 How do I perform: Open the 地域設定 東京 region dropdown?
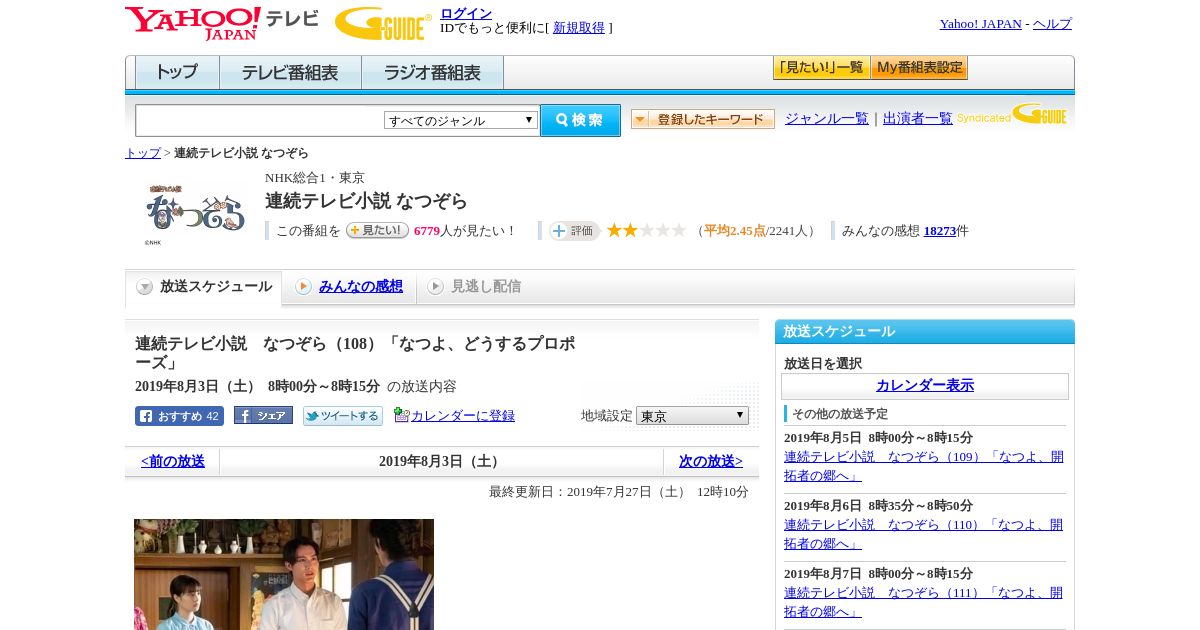pos(692,415)
